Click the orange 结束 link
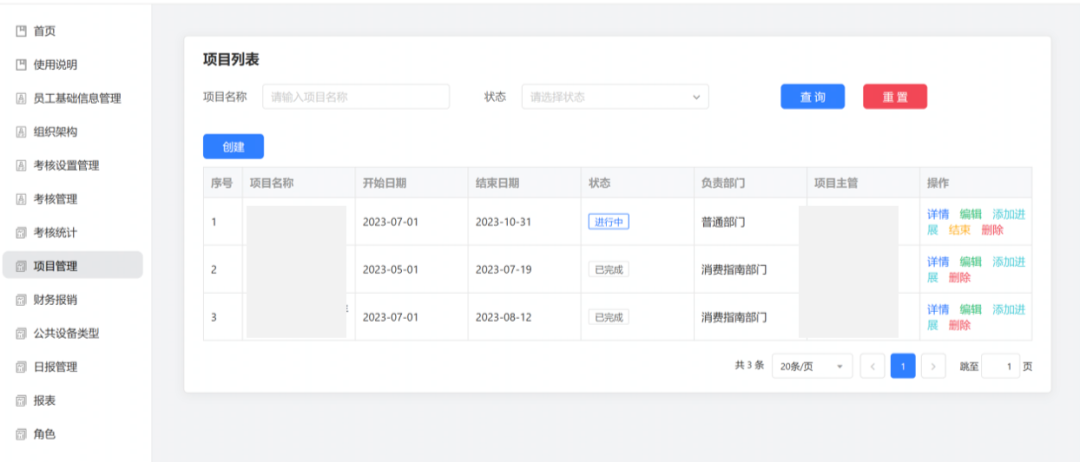The width and height of the screenshot is (1080, 462). [959, 230]
